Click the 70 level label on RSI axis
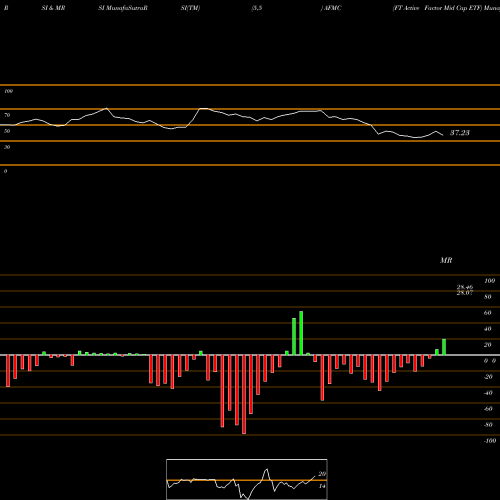 pos(7,115)
